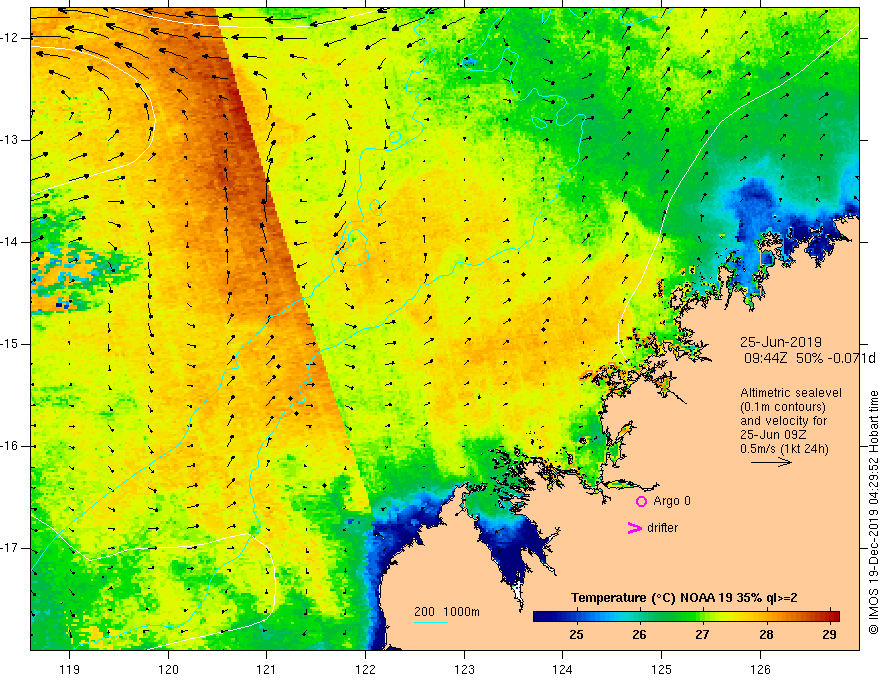880x680 pixels.
Task: Click the '09:44Z 50% -0.071d' text
Action: tap(810, 358)
